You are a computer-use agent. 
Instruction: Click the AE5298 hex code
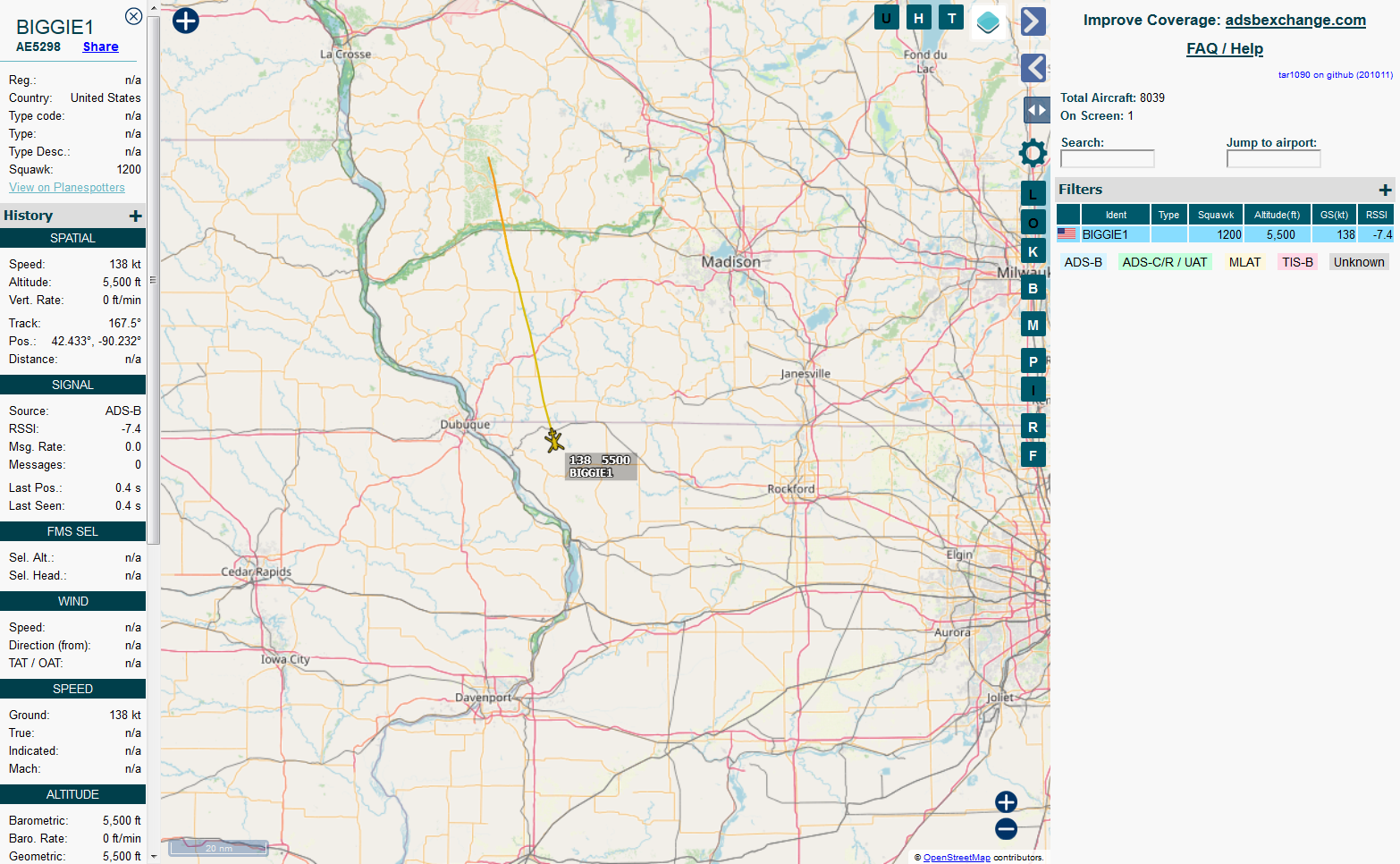point(38,47)
